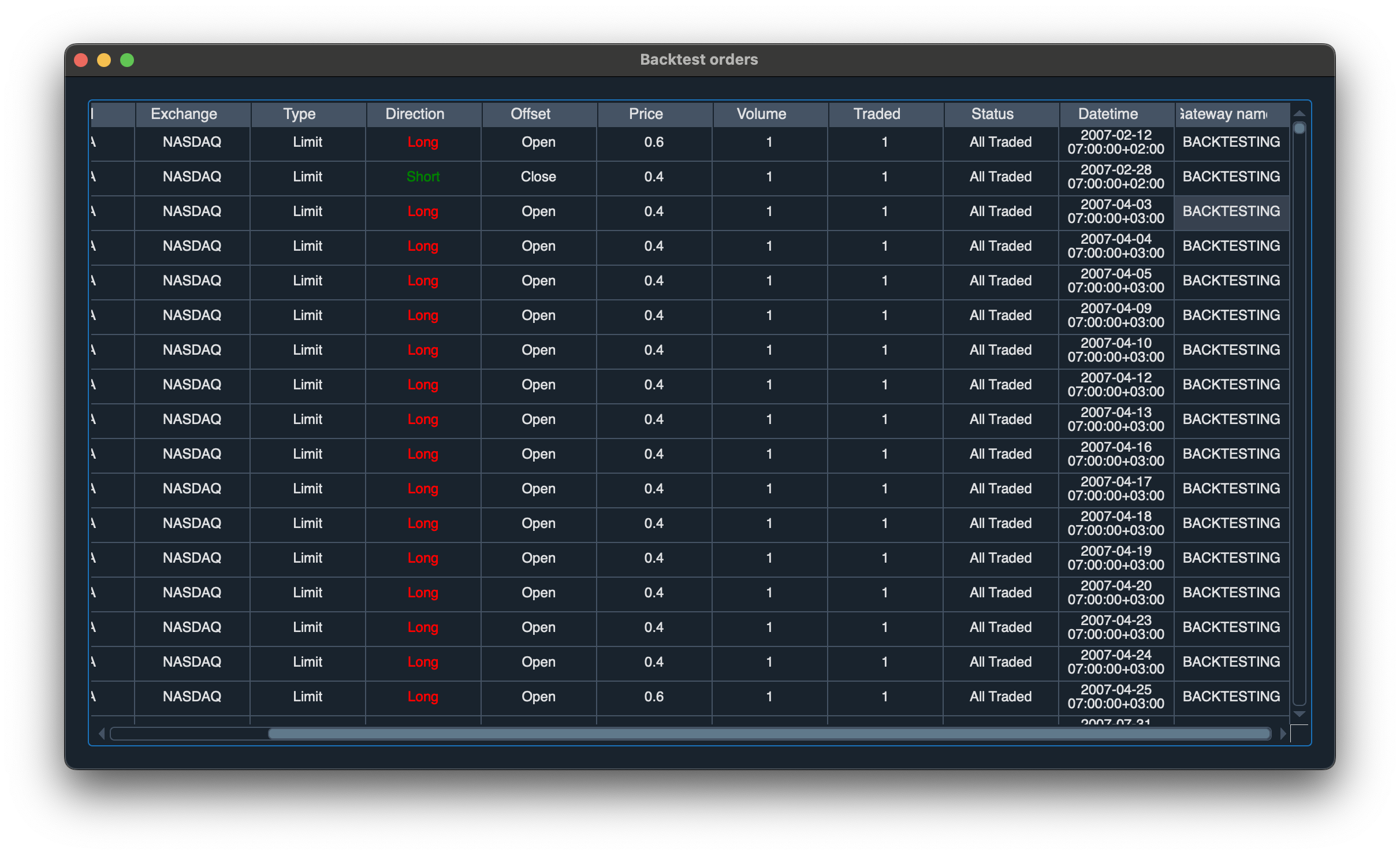This screenshot has width=1400, height=855.
Task: Select the green Short direction cell
Action: pos(423,177)
